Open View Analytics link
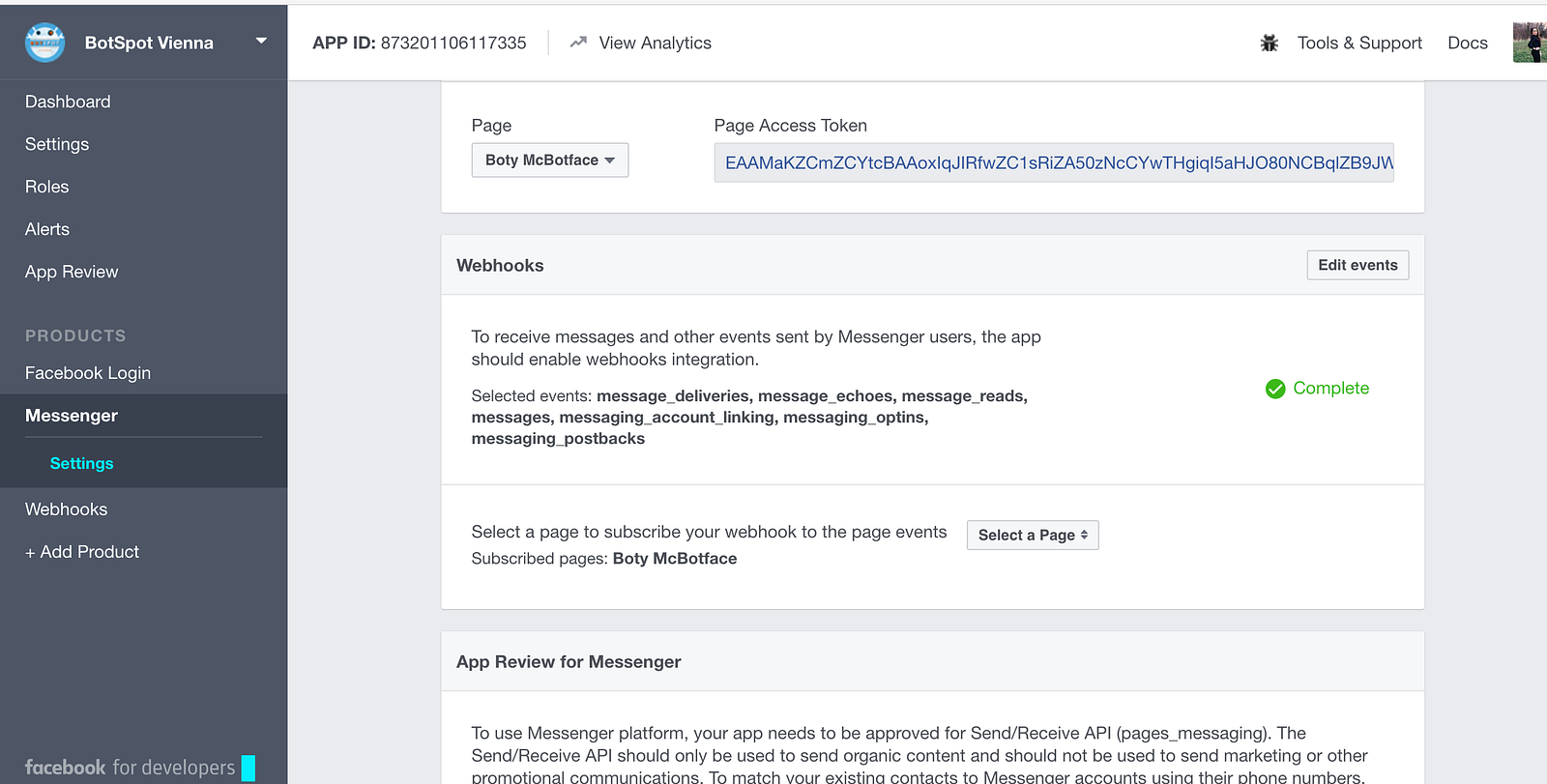Image resolution: width=1547 pixels, height=784 pixels. click(655, 43)
